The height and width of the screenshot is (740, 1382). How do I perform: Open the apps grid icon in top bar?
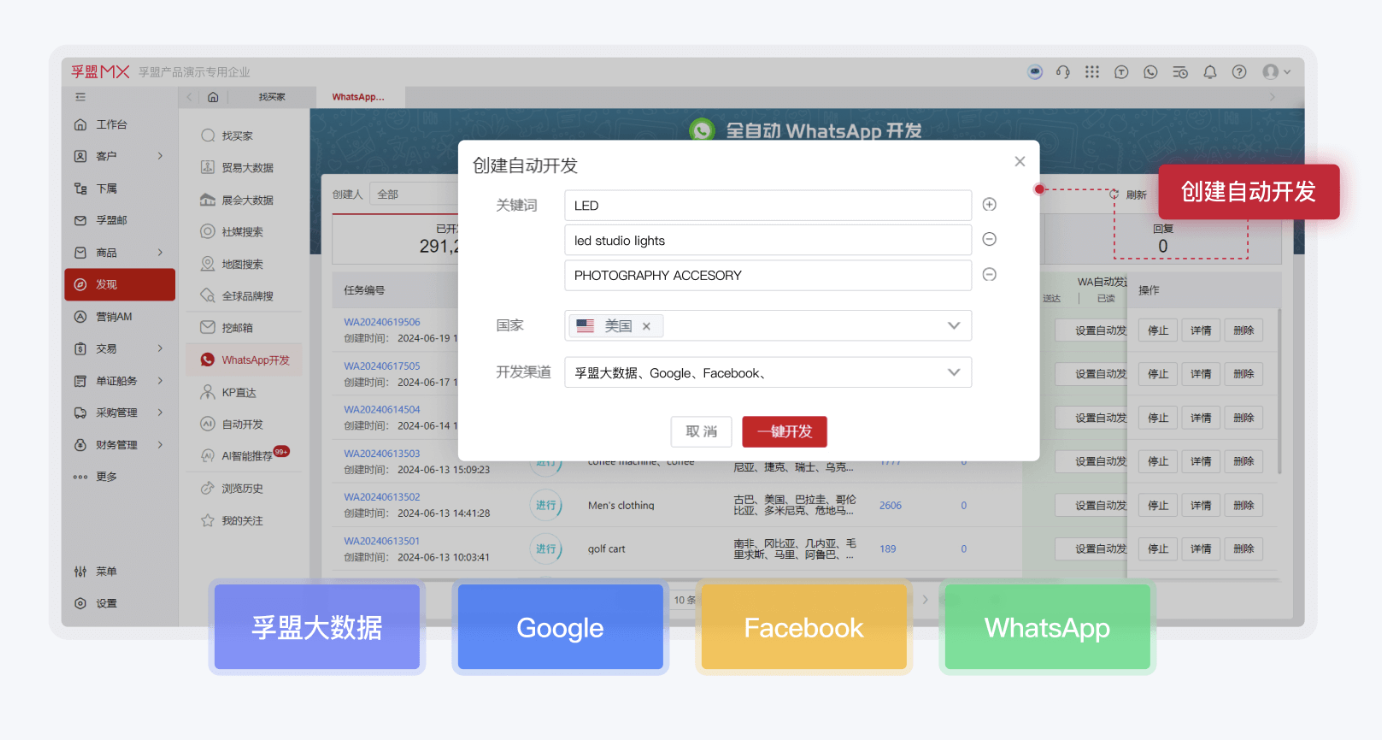tap(1092, 71)
